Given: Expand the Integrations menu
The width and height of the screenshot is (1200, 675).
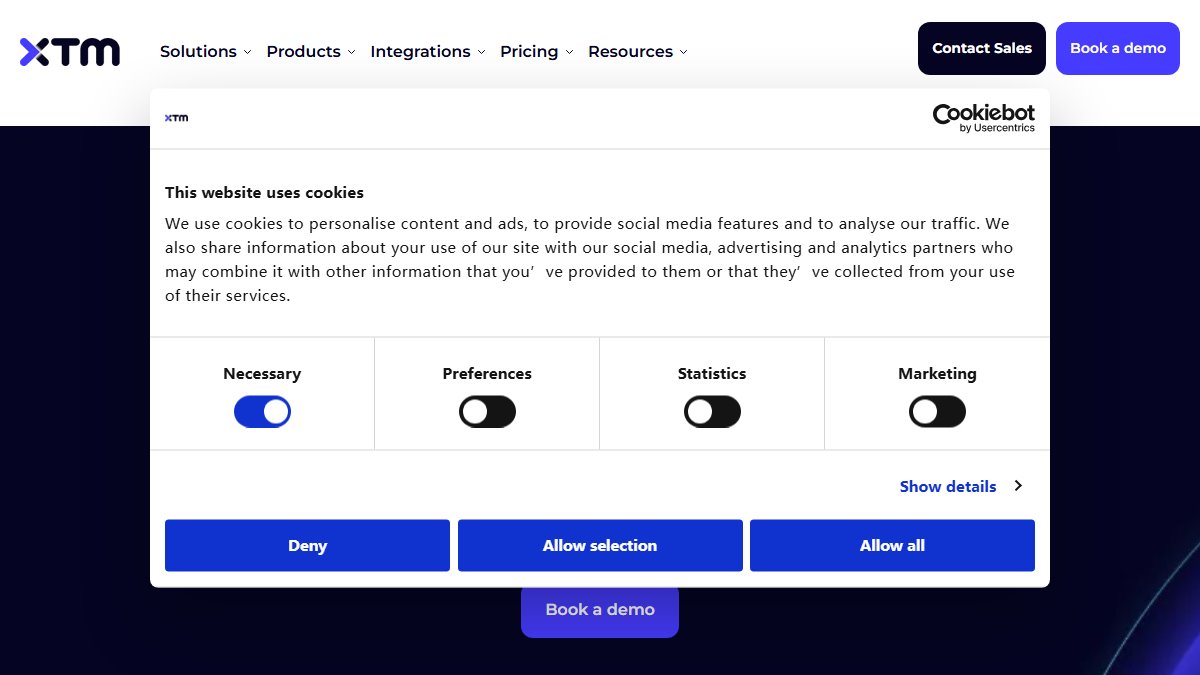Looking at the screenshot, I should (428, 51).
